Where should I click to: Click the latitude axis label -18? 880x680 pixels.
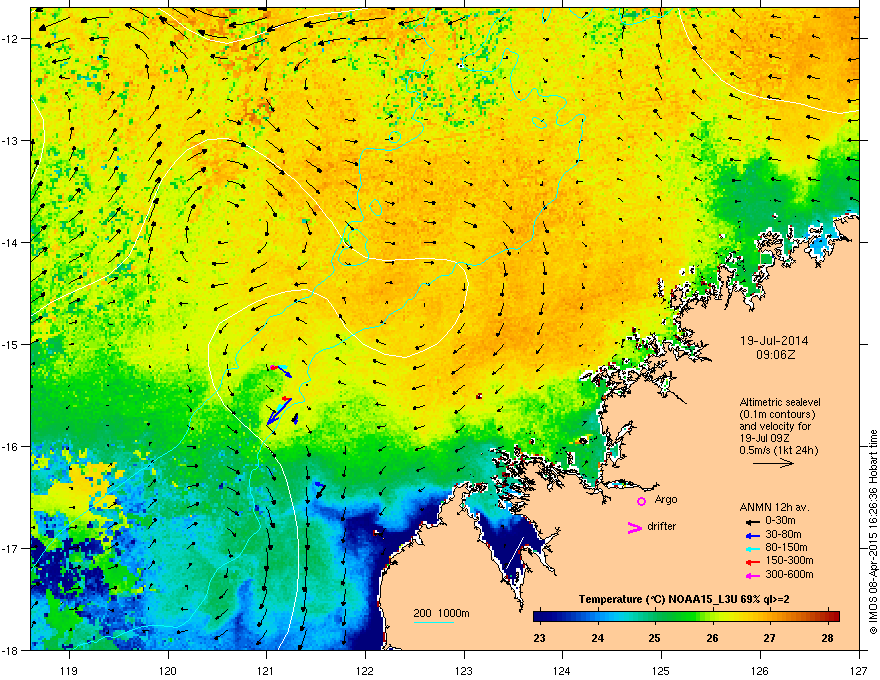(x=10, y=650)
